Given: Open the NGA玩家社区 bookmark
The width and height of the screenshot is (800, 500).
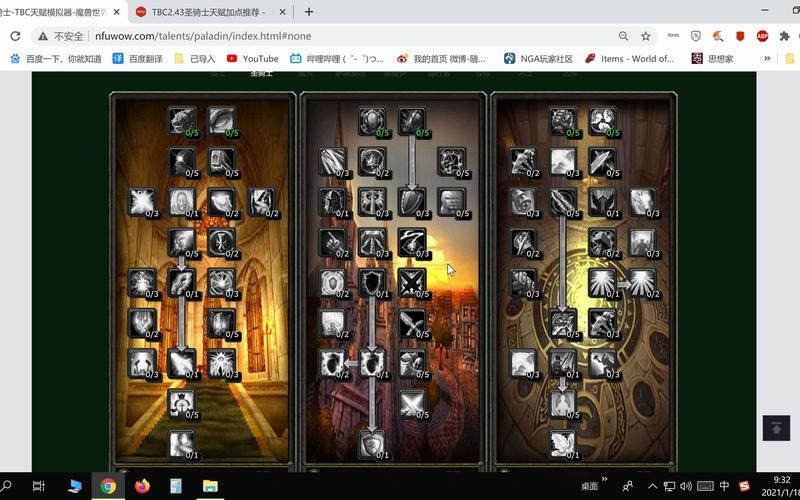Looking at the screenshot, I should click(538, 59).
